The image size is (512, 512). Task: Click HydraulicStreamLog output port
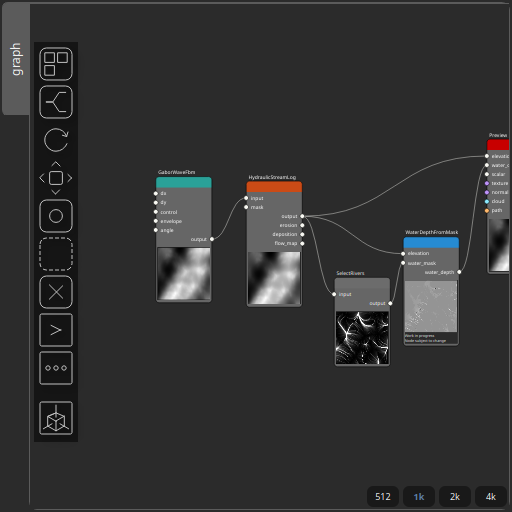coord(302,216)
